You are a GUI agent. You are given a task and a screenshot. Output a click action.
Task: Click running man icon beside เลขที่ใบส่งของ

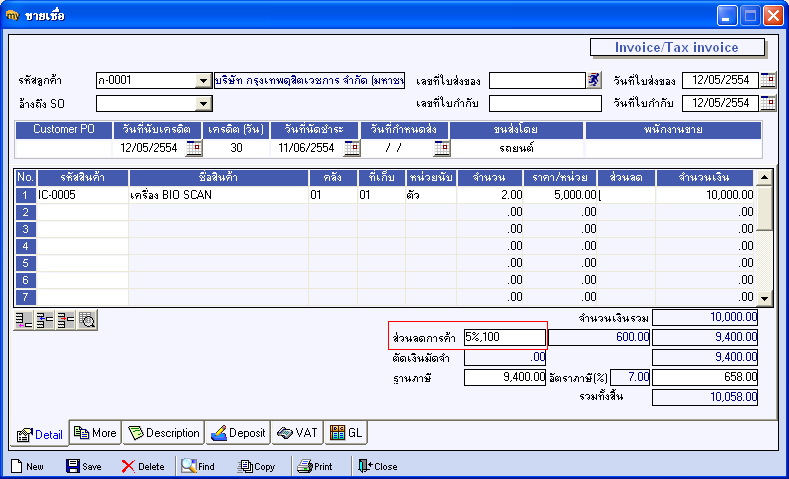pyautogui.click(x=594, y=80)
